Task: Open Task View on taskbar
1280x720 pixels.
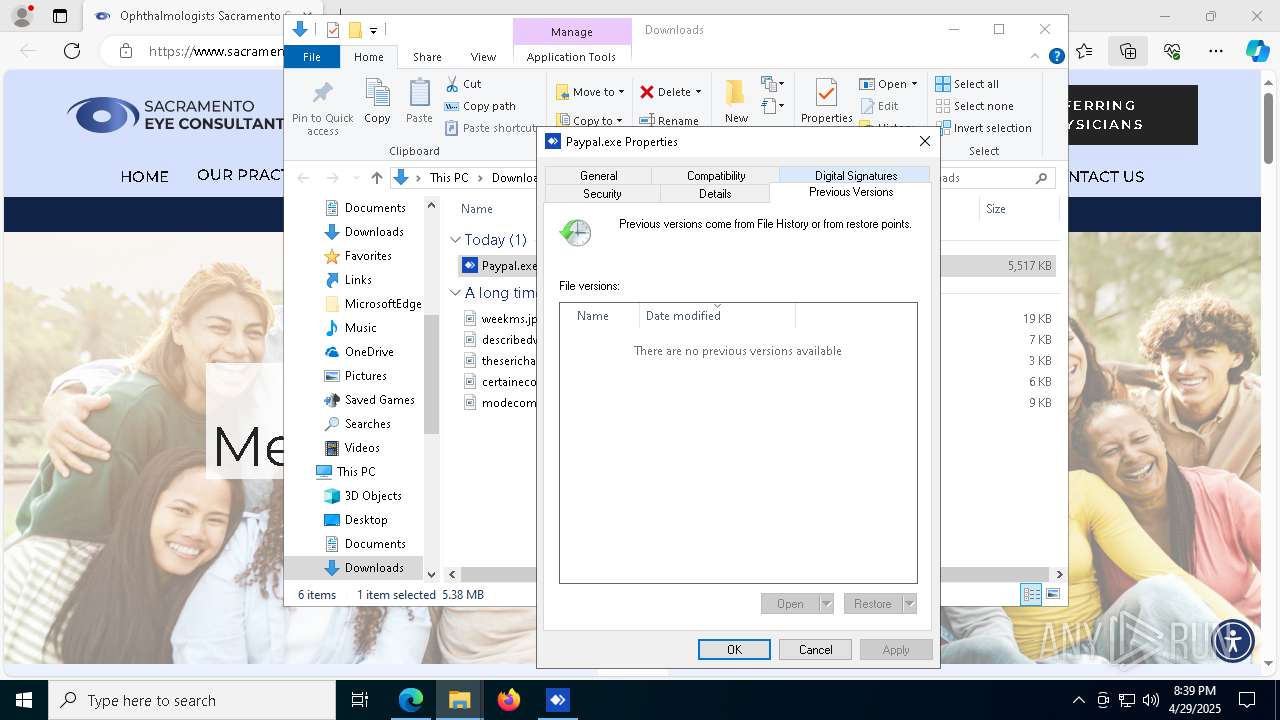Action: click(360, 700)
